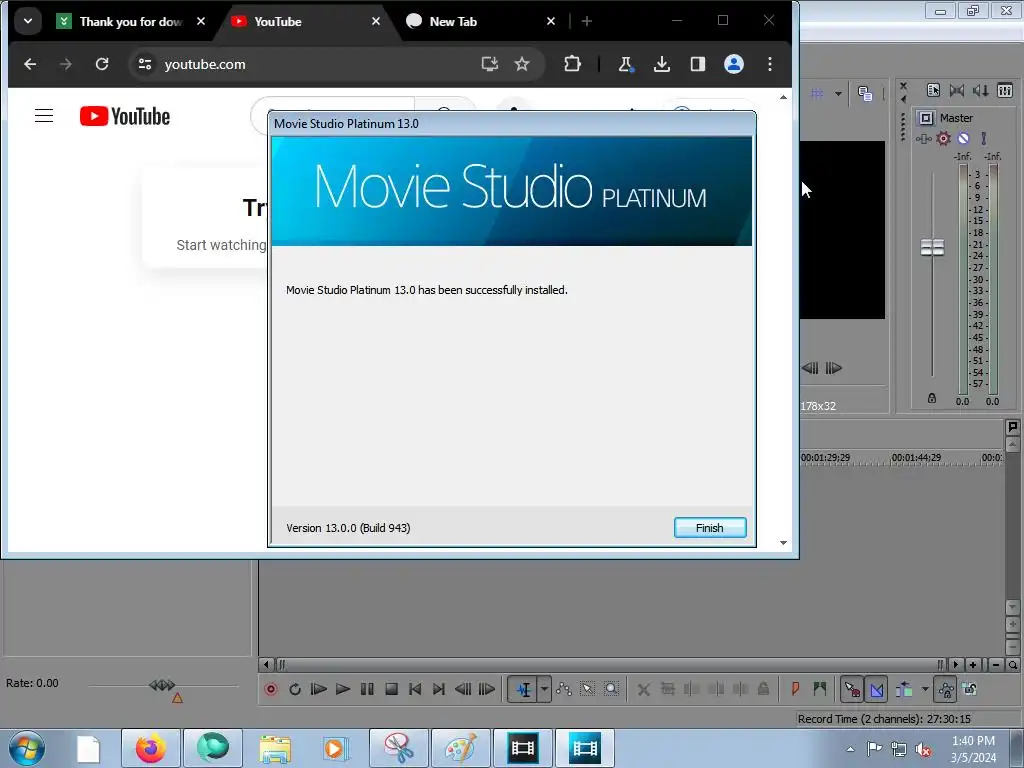
Task: Click the Lock event padlock icon
Action: pos(763,689)
